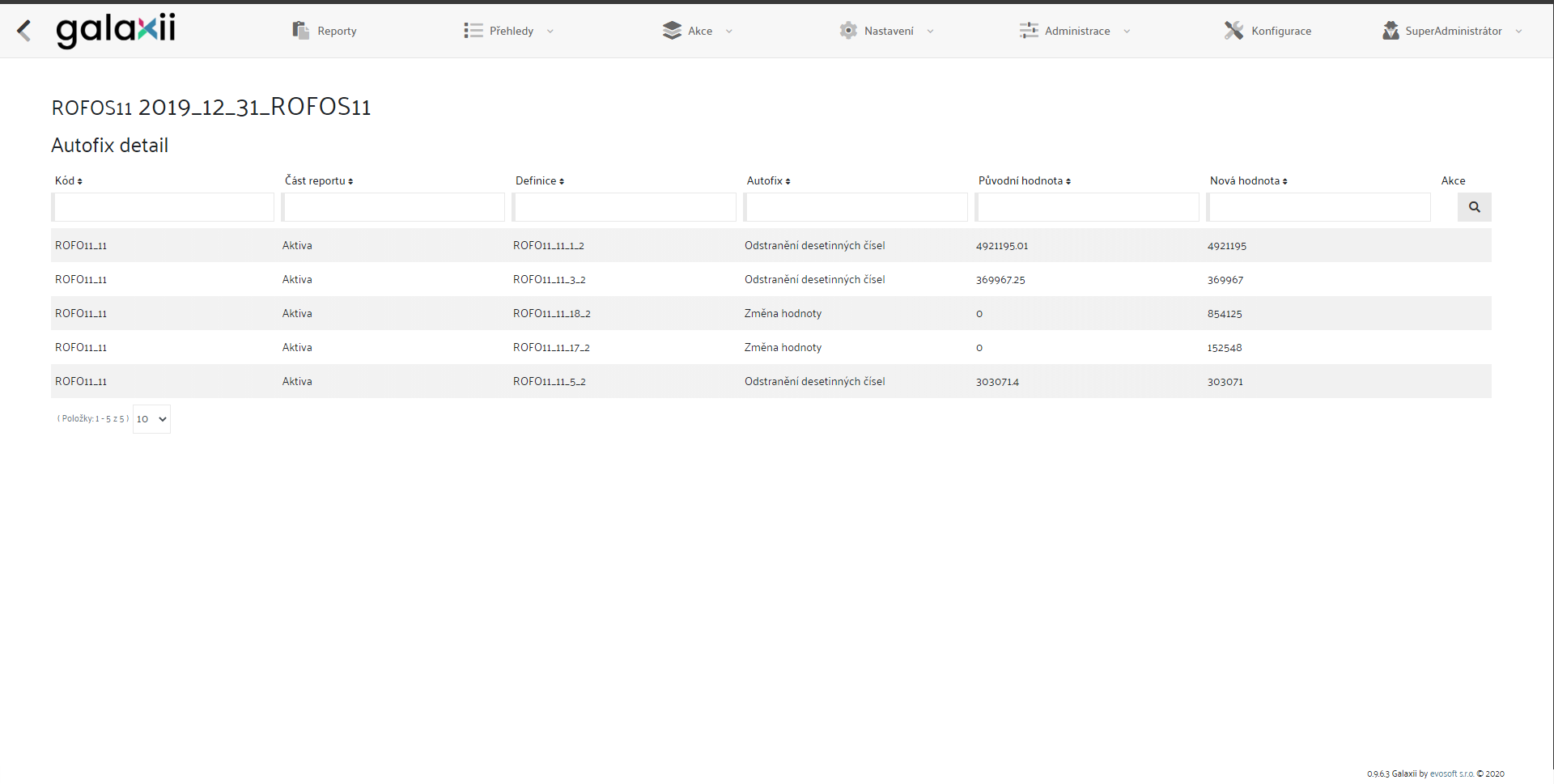
Task: Open the page size dropdown showing 10
Action: (x=151, y=419)
